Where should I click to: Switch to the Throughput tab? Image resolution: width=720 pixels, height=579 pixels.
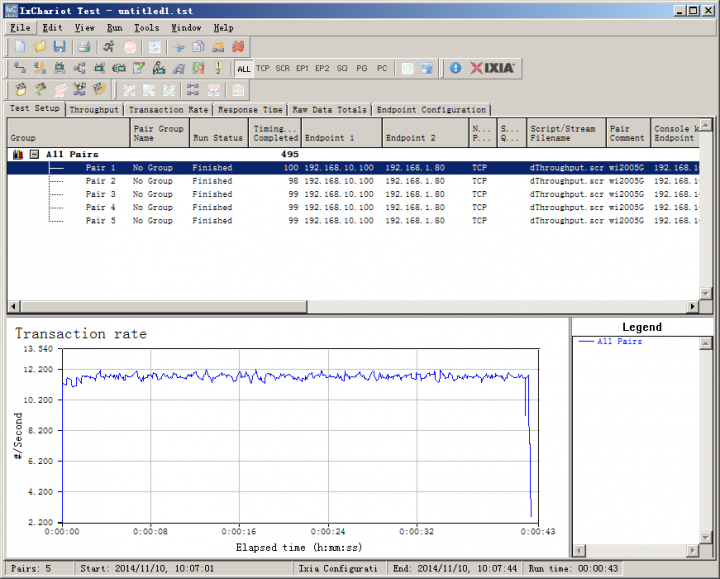click(94, 110)
